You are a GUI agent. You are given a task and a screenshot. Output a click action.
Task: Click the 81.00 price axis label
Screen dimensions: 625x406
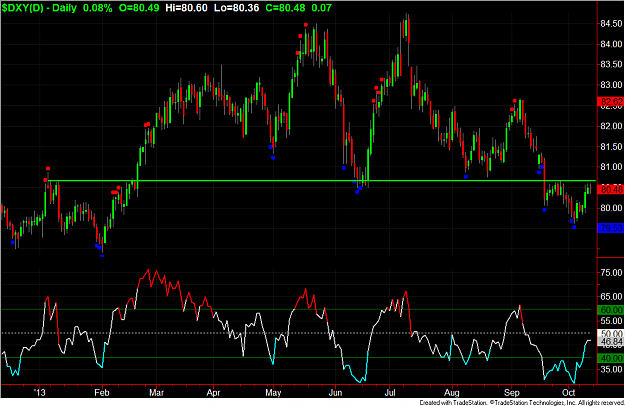click(x=611, y=167)
